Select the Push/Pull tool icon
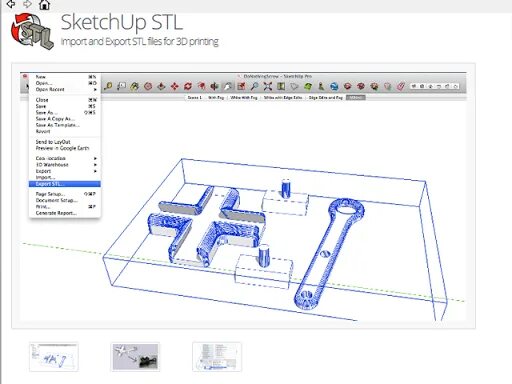The image size is (512, 384). point(161,86)
